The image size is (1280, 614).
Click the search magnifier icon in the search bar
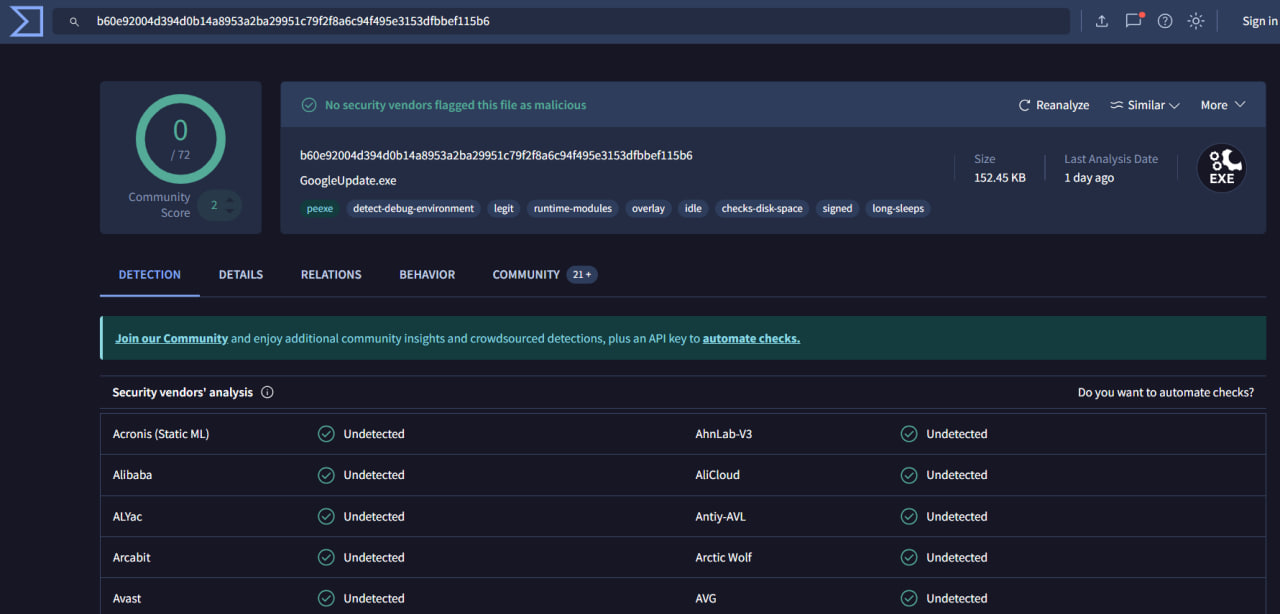tap(73, 20)
